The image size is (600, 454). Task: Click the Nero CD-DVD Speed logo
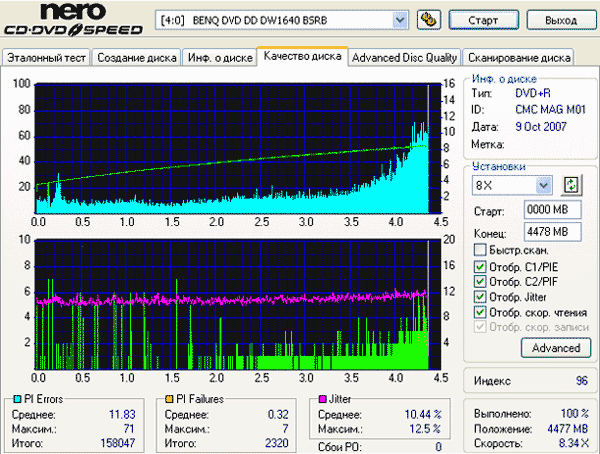pos(73,19)
